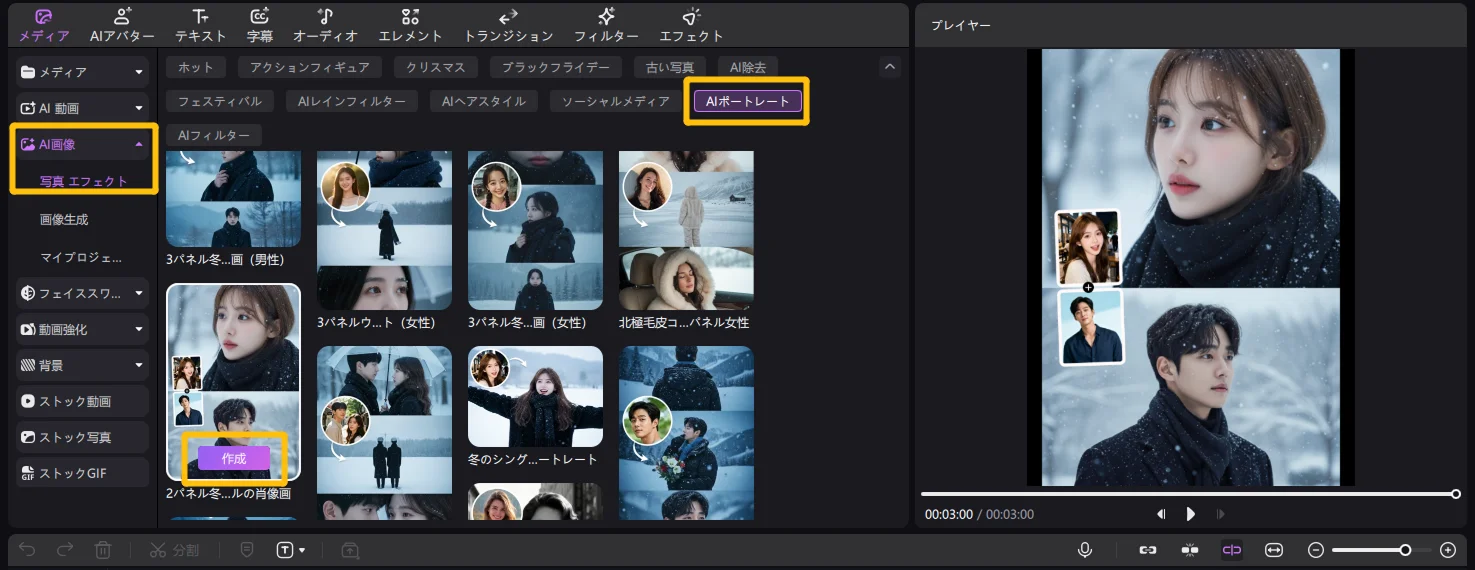Image resolution: width=1475 pixels, height=570 pixels.
Task: Select the 古い写真 category chip
Action: coord(670,67)
